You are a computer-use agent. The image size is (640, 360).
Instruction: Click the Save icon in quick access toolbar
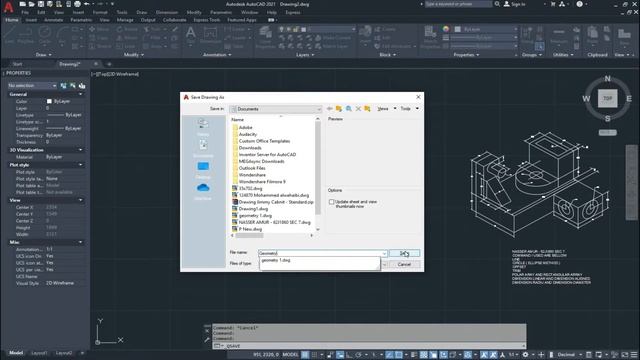click(x=41, y=4)
